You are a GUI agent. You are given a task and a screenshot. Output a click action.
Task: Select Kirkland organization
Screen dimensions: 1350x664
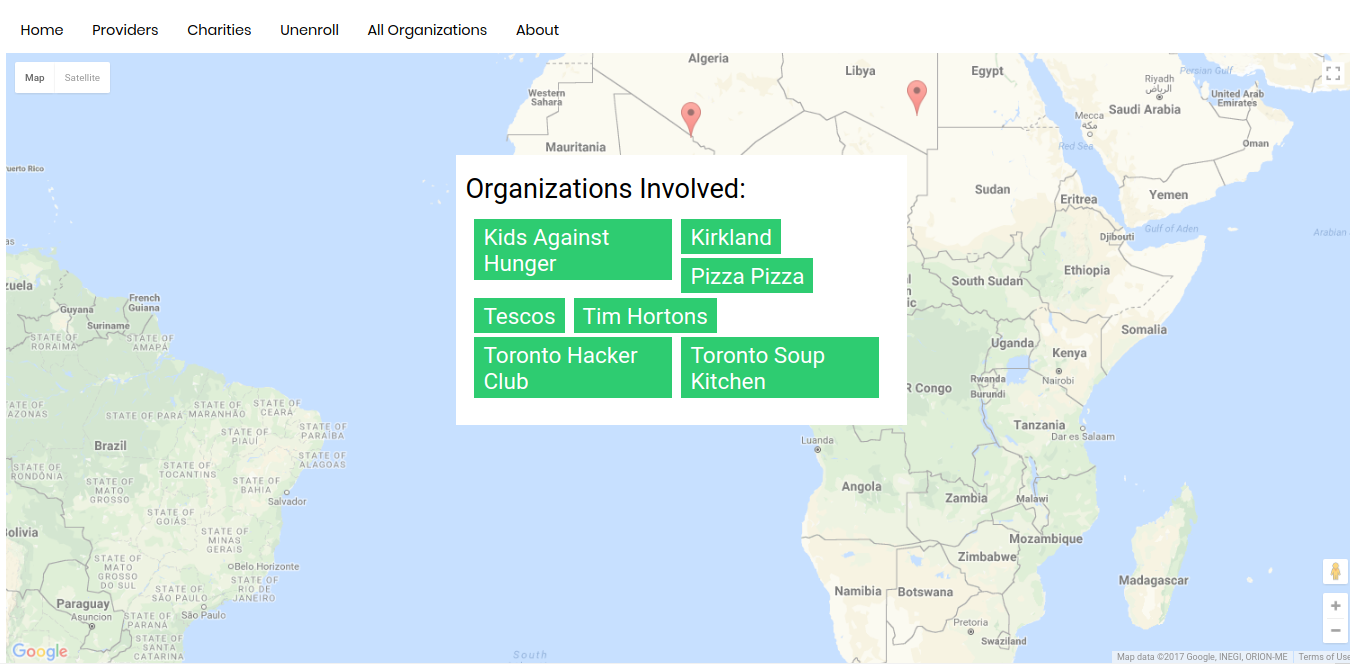pos(731,237)
